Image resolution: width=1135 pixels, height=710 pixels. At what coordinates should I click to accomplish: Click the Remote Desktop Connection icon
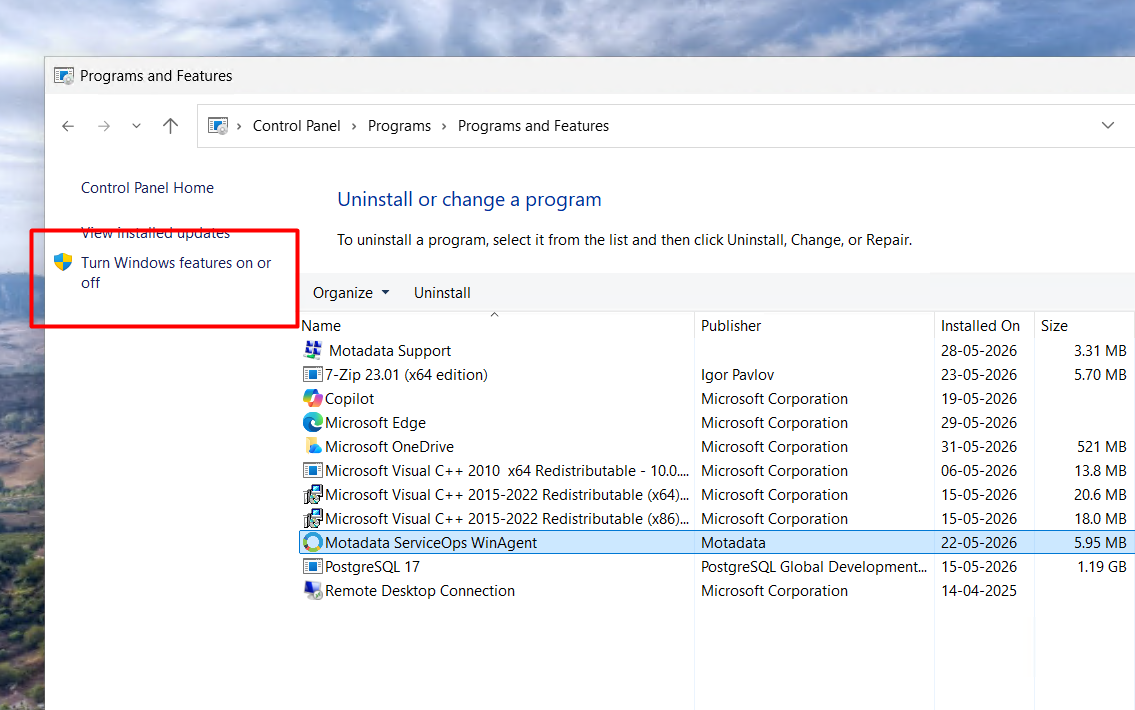pyautogui.click(x=313, y=591)
